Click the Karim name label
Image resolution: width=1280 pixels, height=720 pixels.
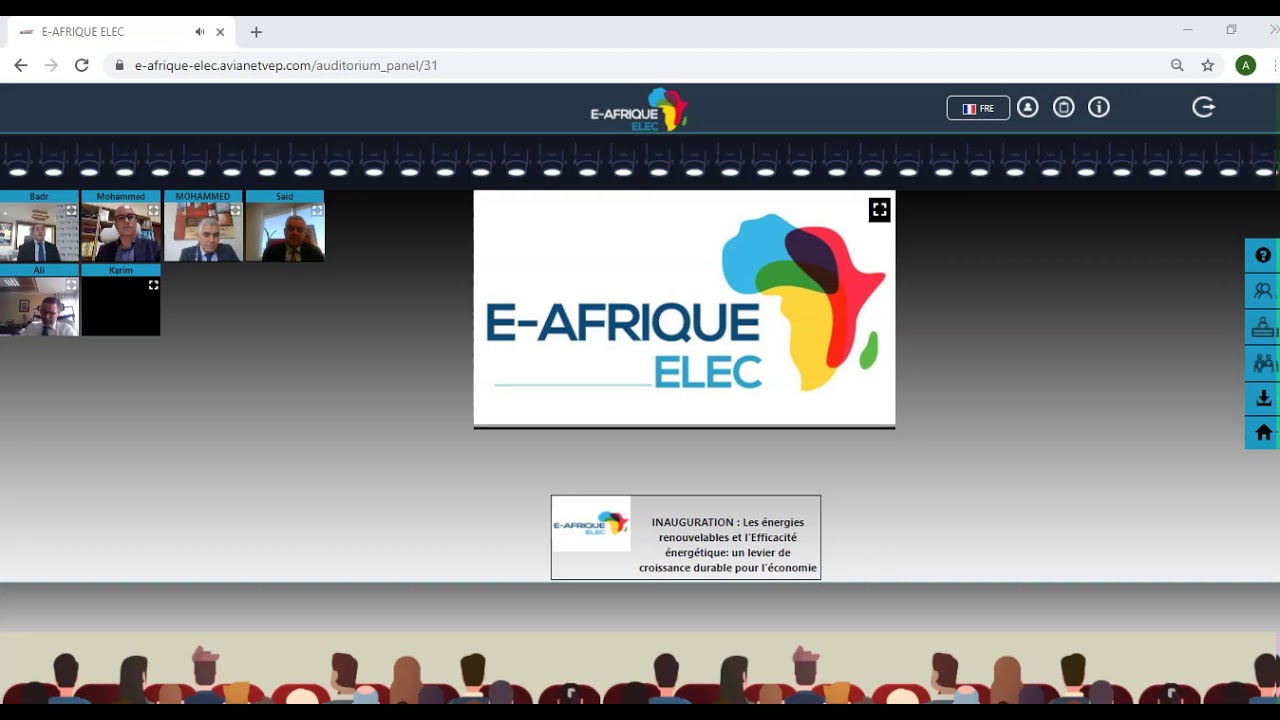pos(121,270)
